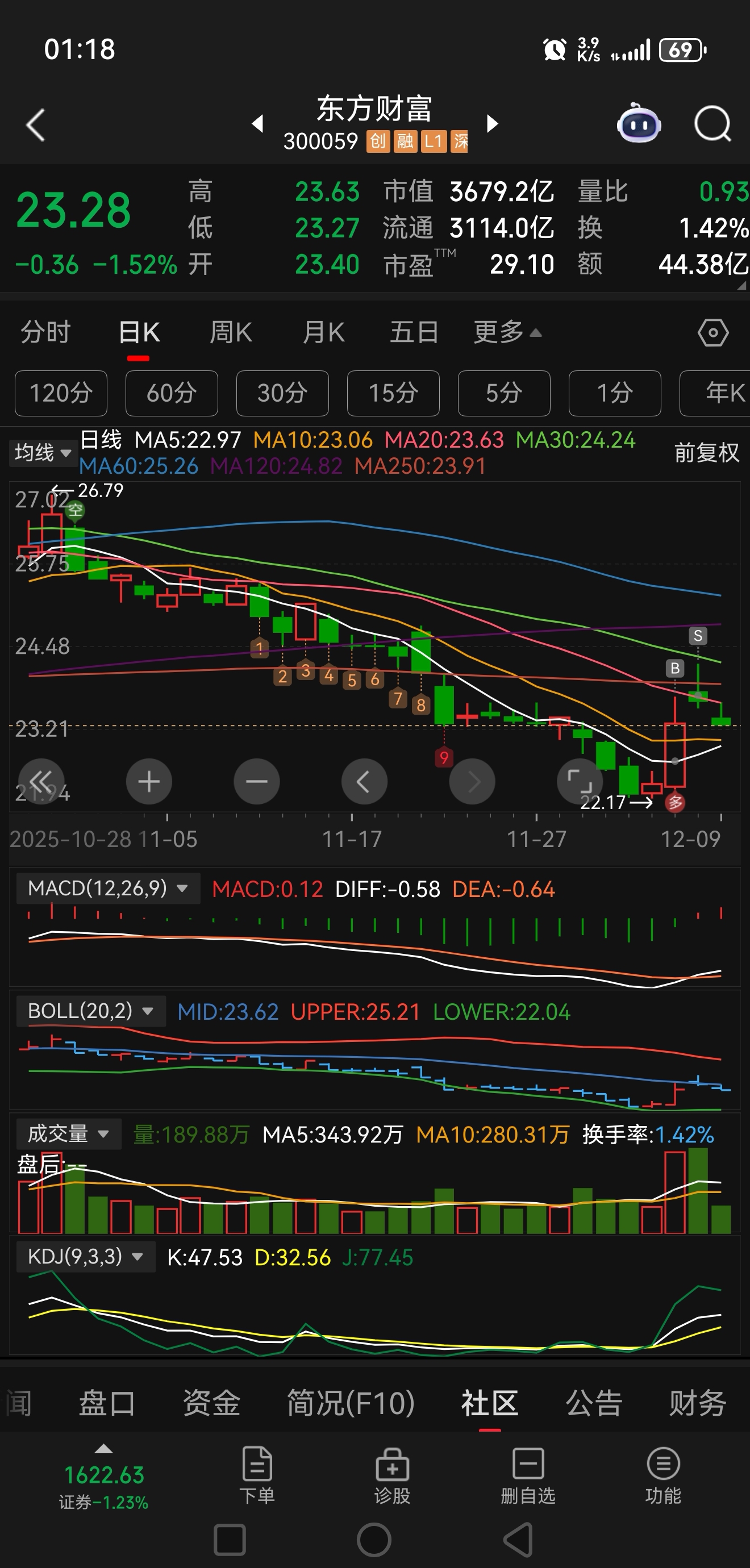This screenshot has height=1568, width=750.
Task: Expand the 均线 indicator dropdown
Action: click(x=43, y=452)
